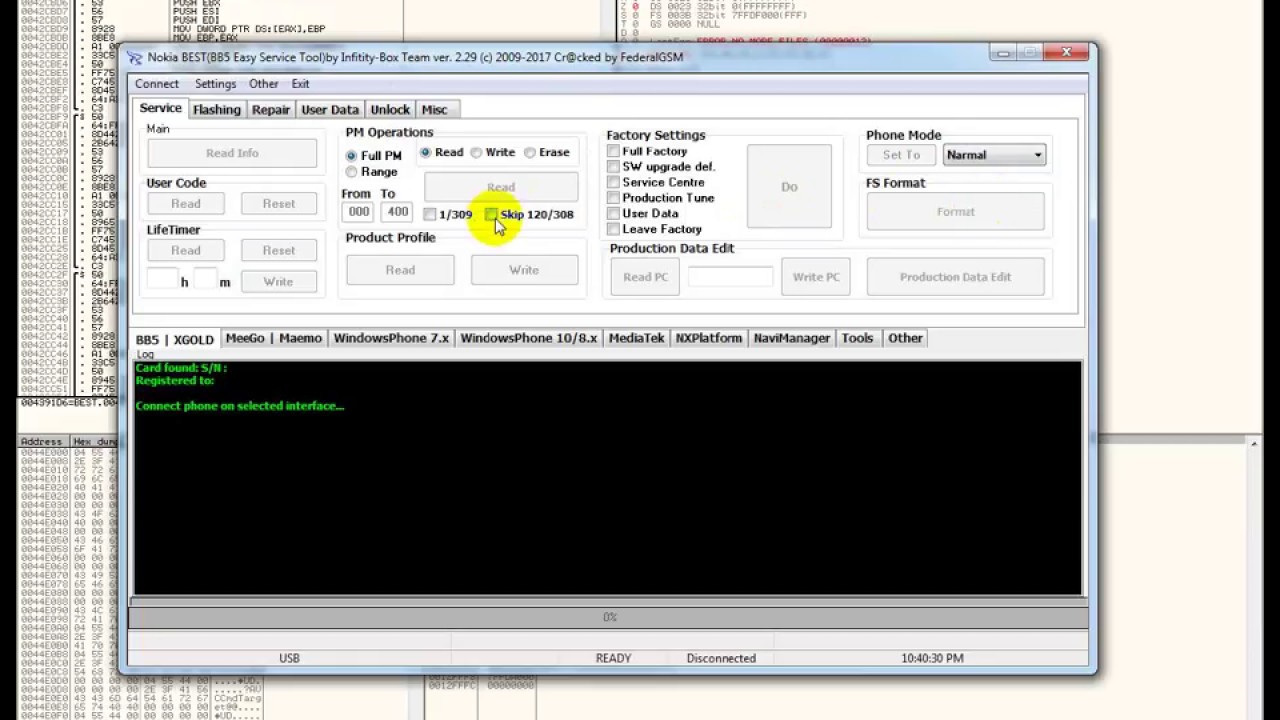
Task: Select the NXPlatform tab
Action: coord(708,338)
